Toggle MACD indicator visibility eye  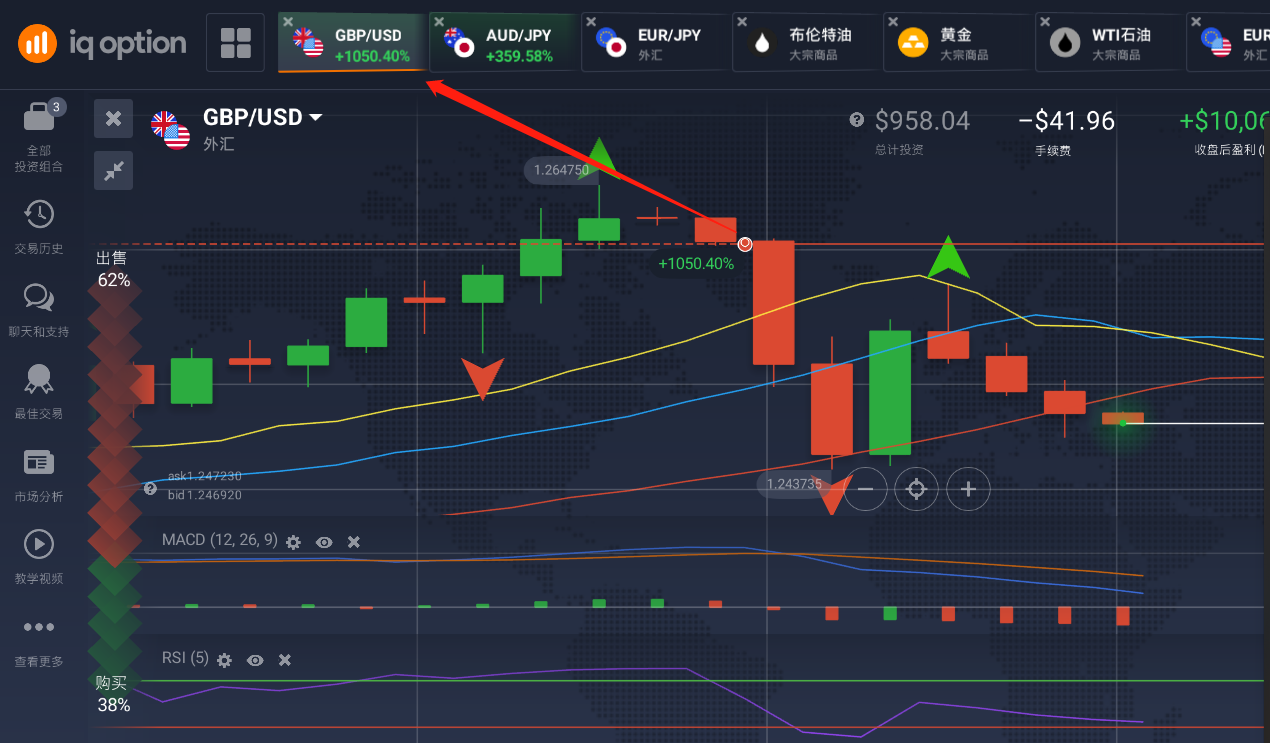tap(324, 542)
